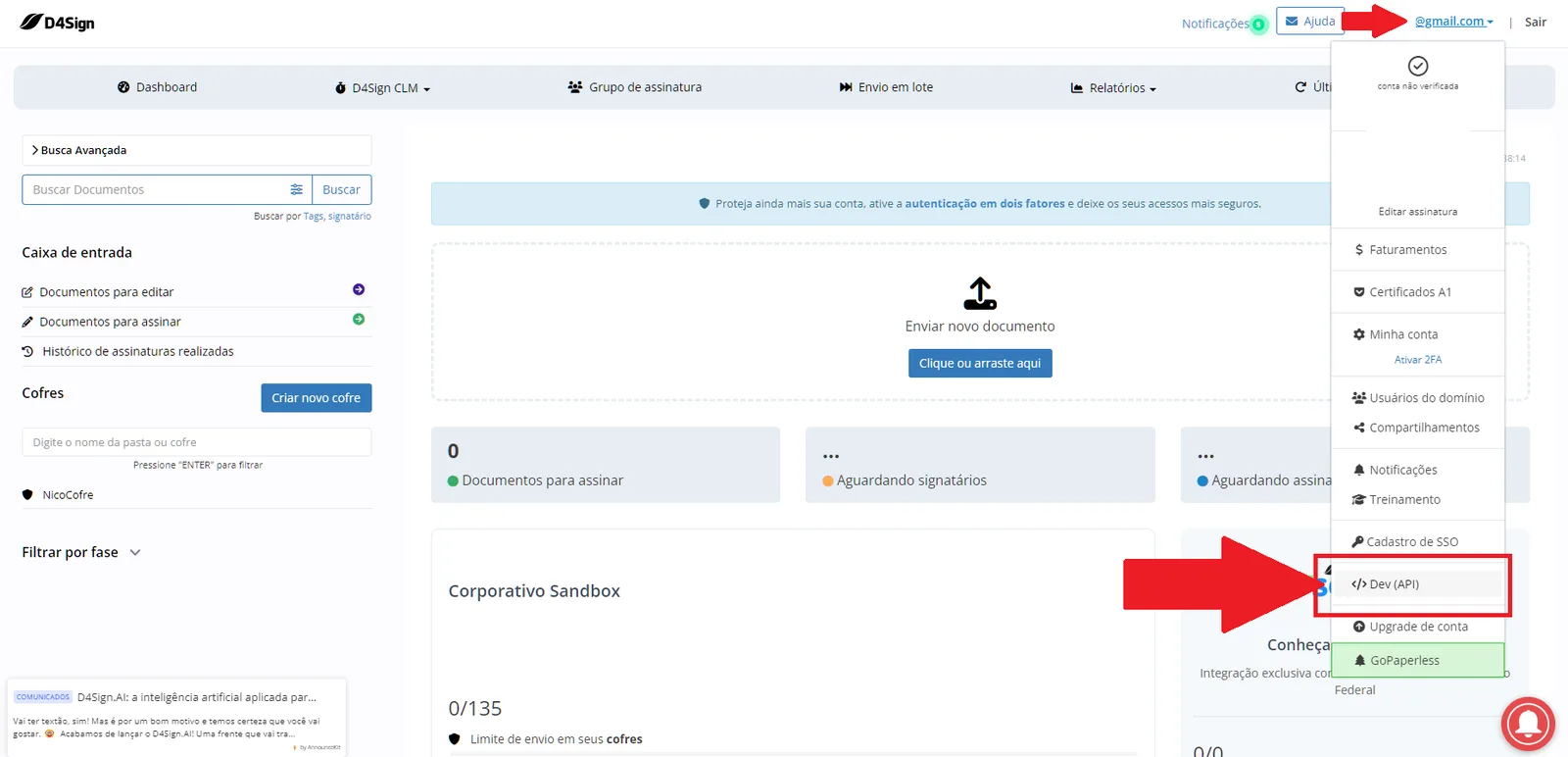
Task: Open Grupo de assinatura
Action: coord(635,87)
